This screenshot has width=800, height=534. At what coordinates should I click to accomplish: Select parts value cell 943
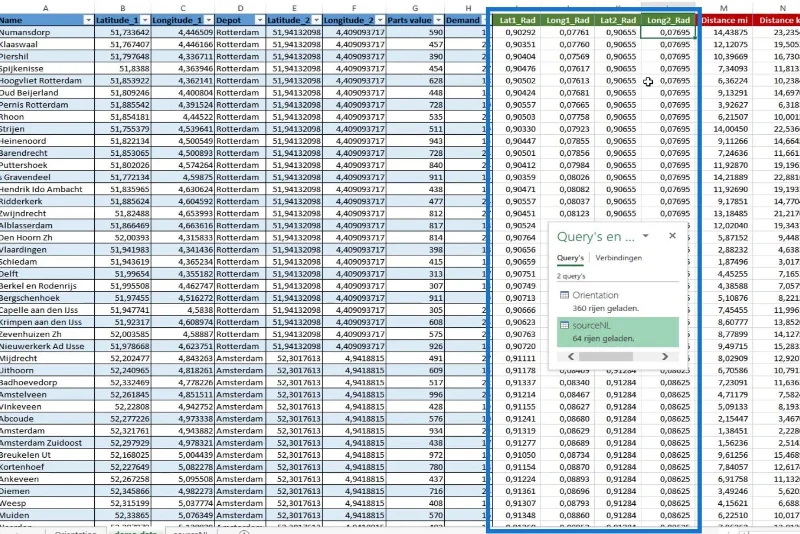pos(415,141)
